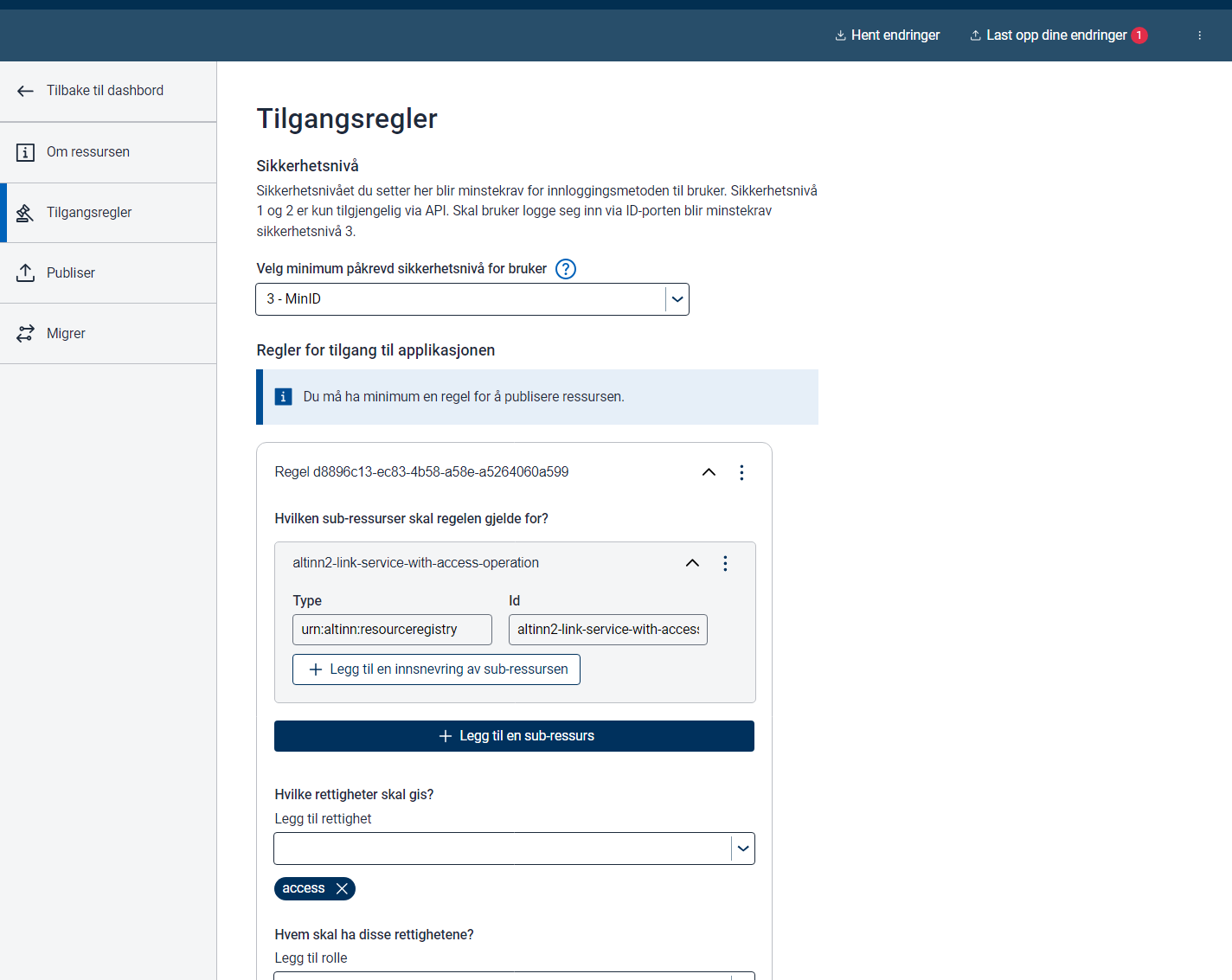Viewport: 1232px width, 980px height.
Task: Click the Migrer arrows icon
Action: click(x=26, y=333)
